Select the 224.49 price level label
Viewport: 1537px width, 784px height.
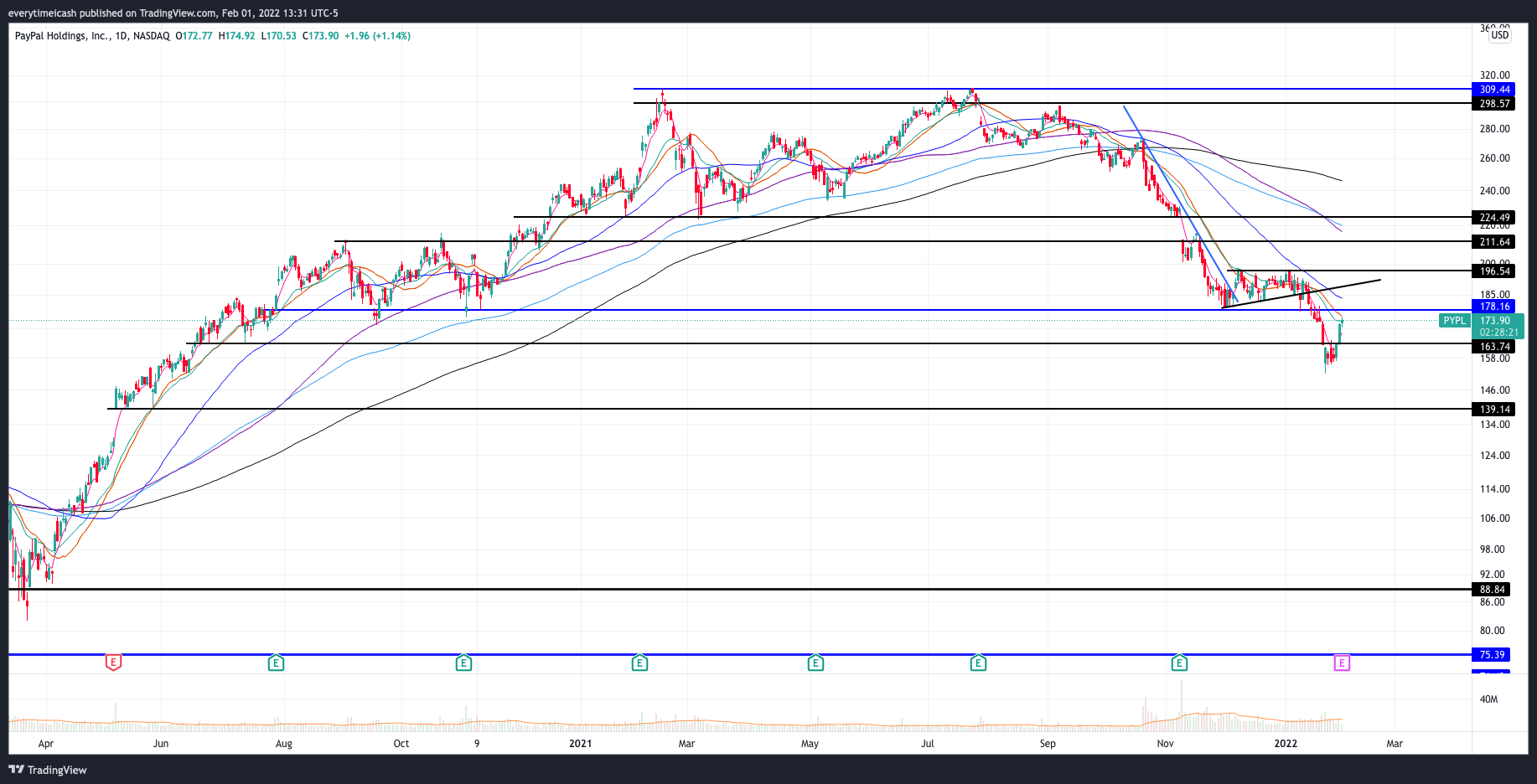(1494, 218)
